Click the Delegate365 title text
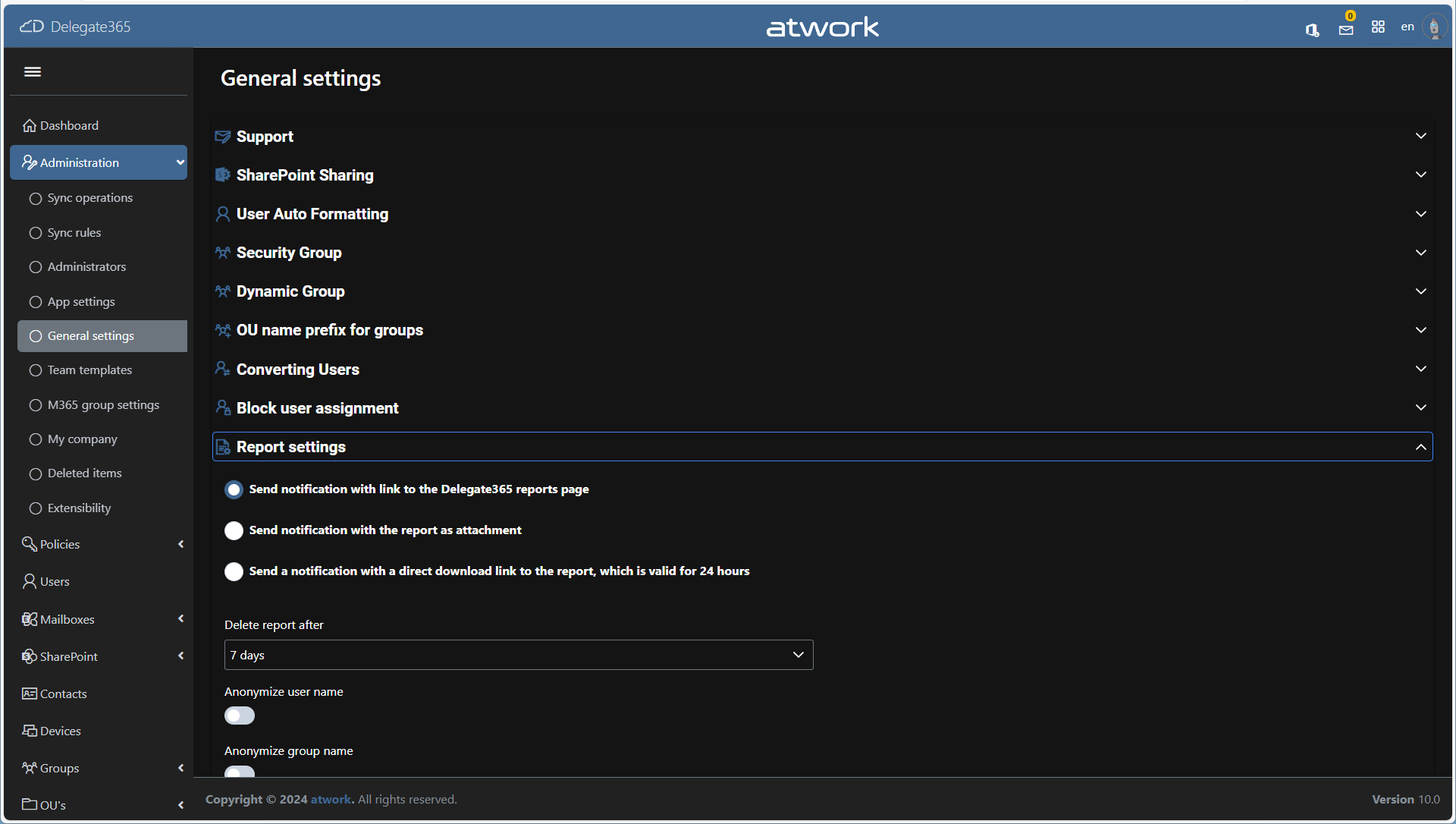This screenshot has height=824, width=1456. click(90, 27)
